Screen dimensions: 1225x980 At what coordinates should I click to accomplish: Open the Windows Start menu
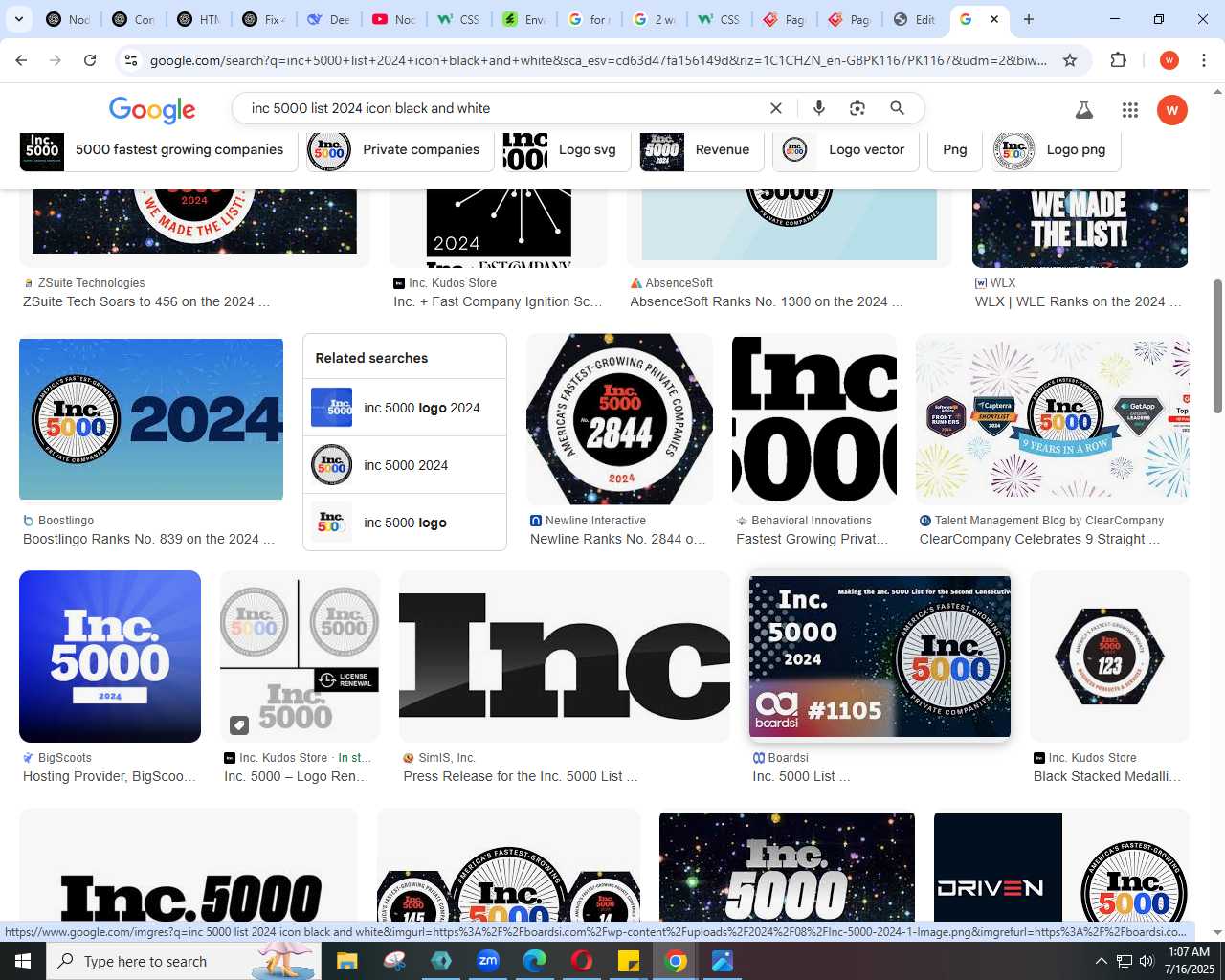23,961
